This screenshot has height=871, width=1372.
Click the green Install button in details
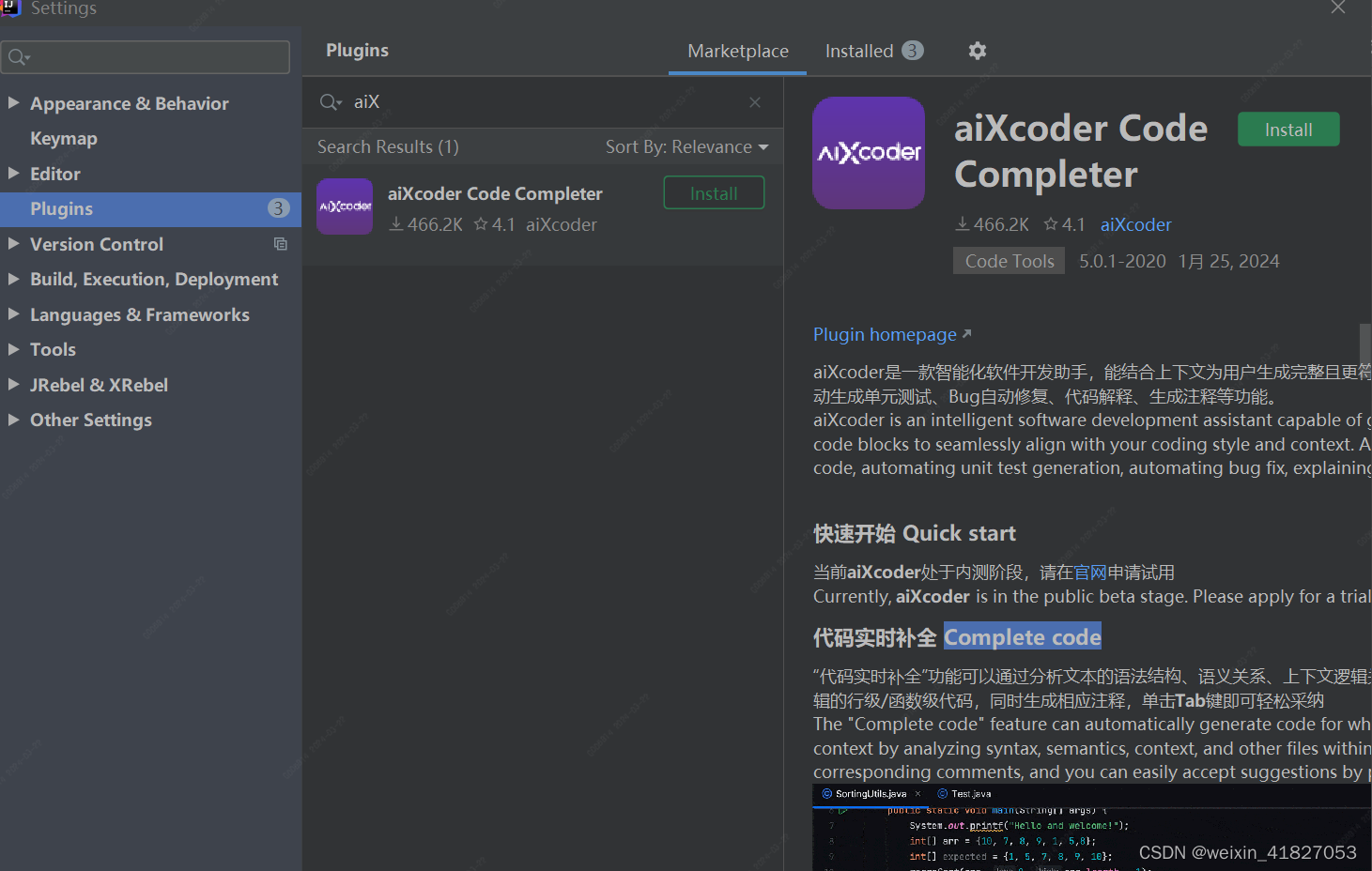1288,130
